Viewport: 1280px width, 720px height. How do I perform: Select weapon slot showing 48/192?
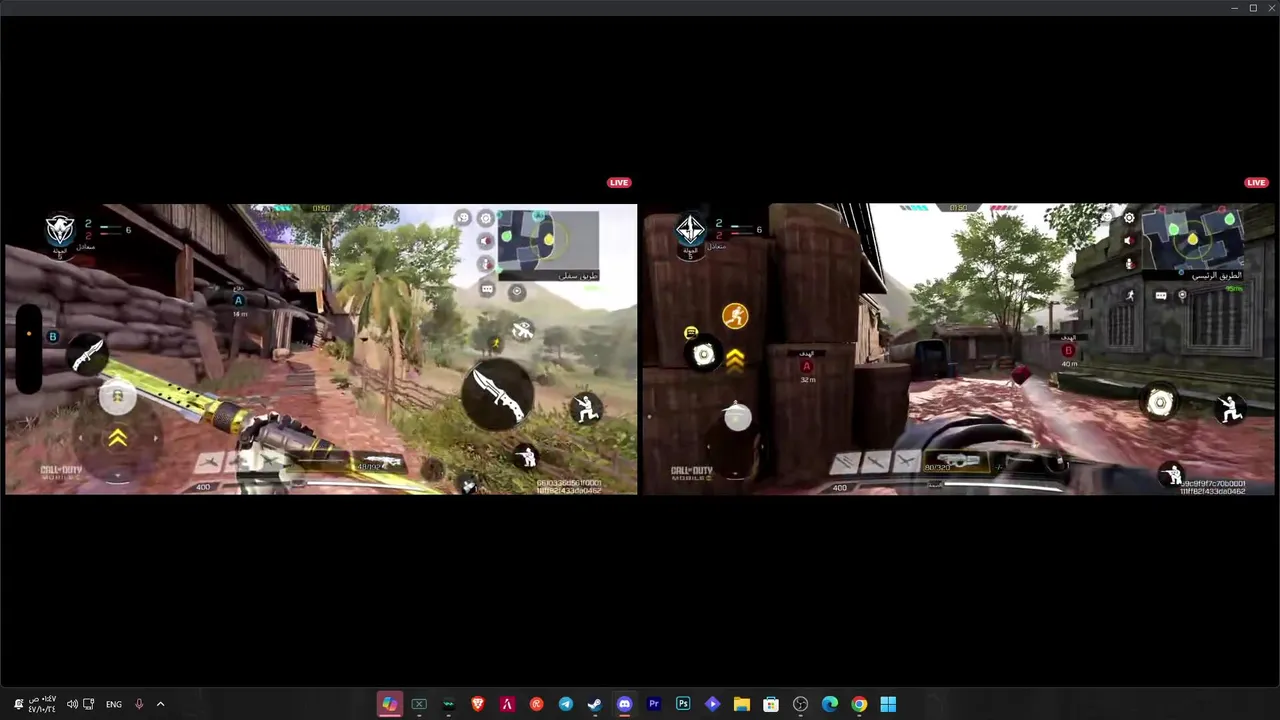pos(378,464)
